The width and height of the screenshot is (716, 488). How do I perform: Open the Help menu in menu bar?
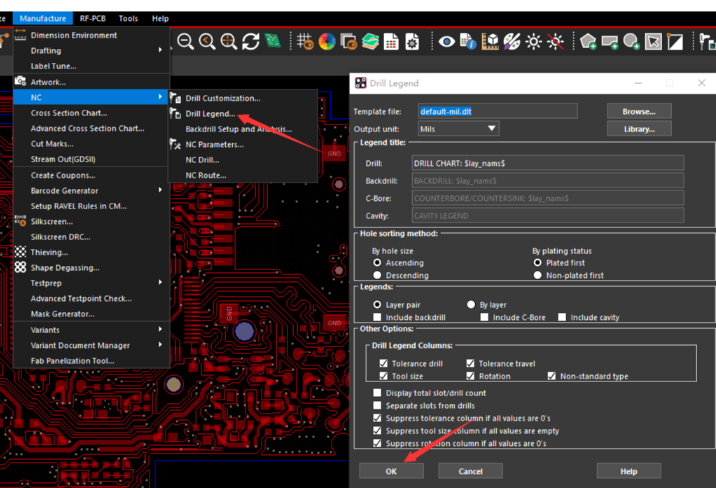tap(160, 18)
